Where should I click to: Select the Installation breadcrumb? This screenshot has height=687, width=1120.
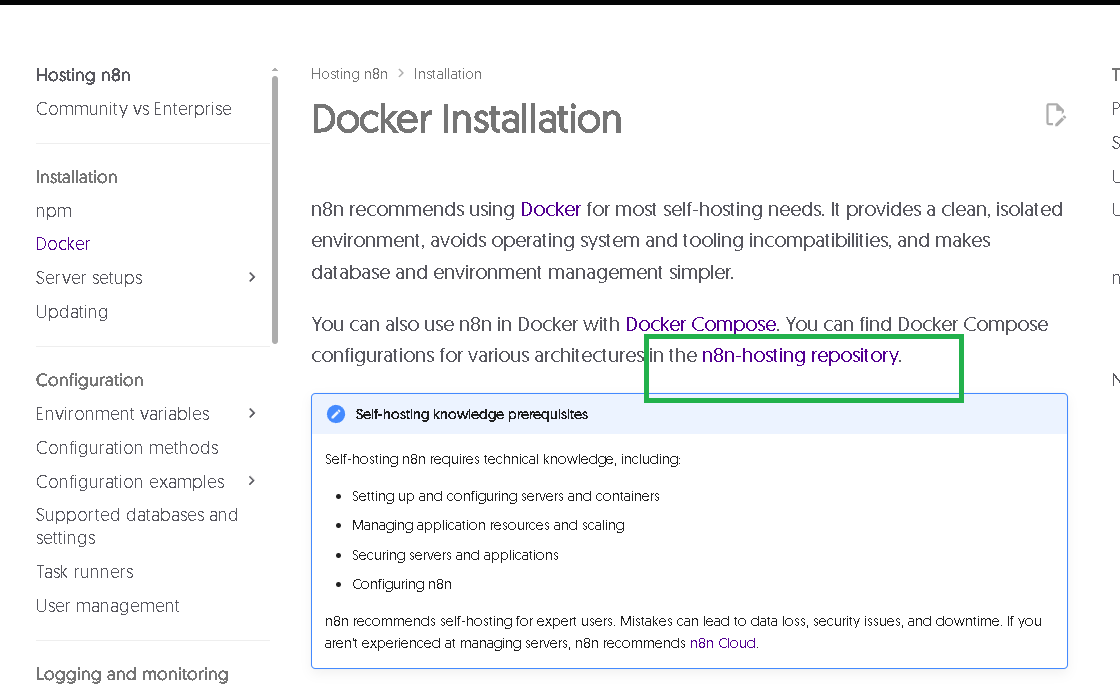[447, 74]
